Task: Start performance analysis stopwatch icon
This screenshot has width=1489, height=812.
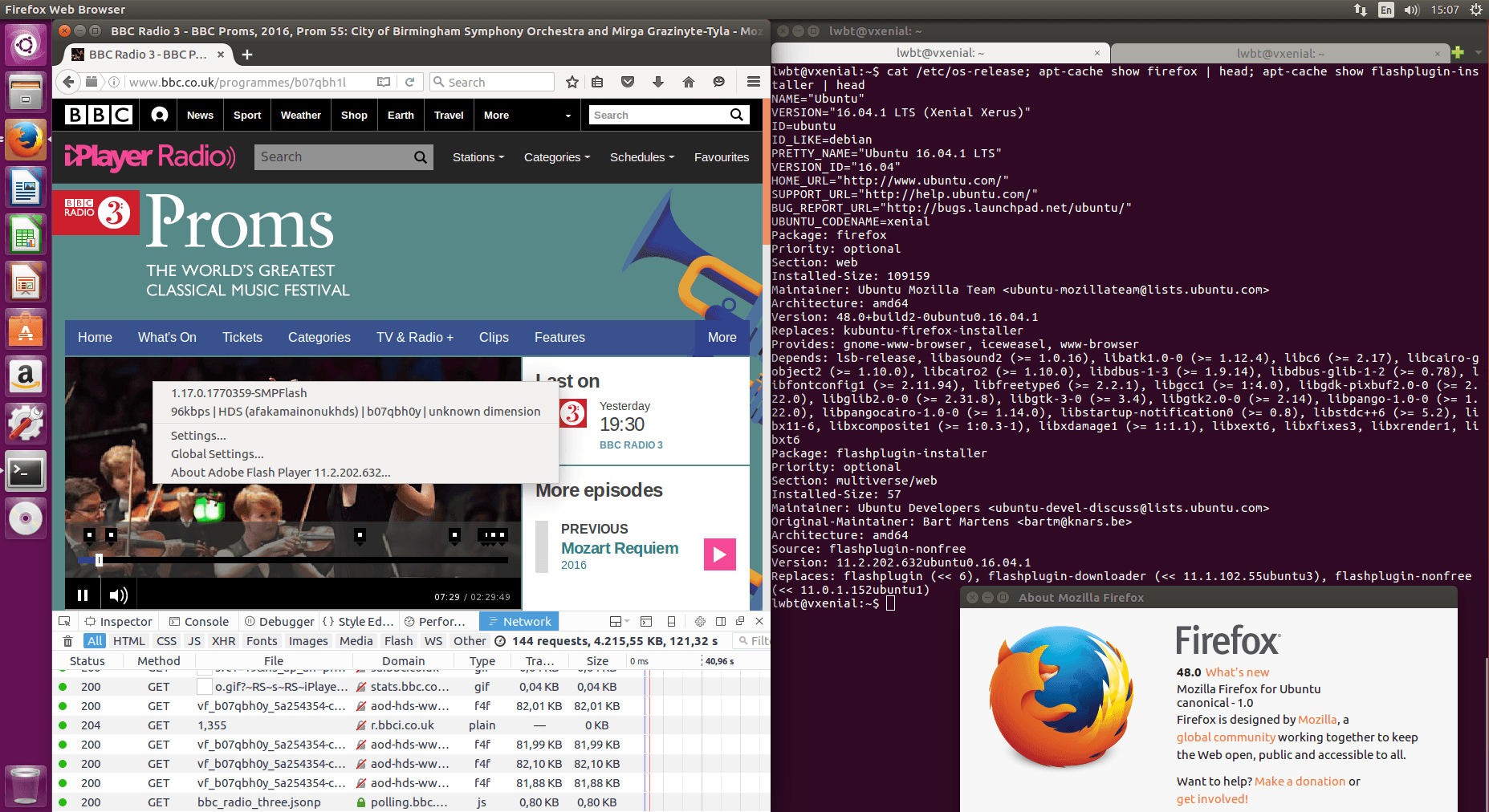Action: pos(500,641)
